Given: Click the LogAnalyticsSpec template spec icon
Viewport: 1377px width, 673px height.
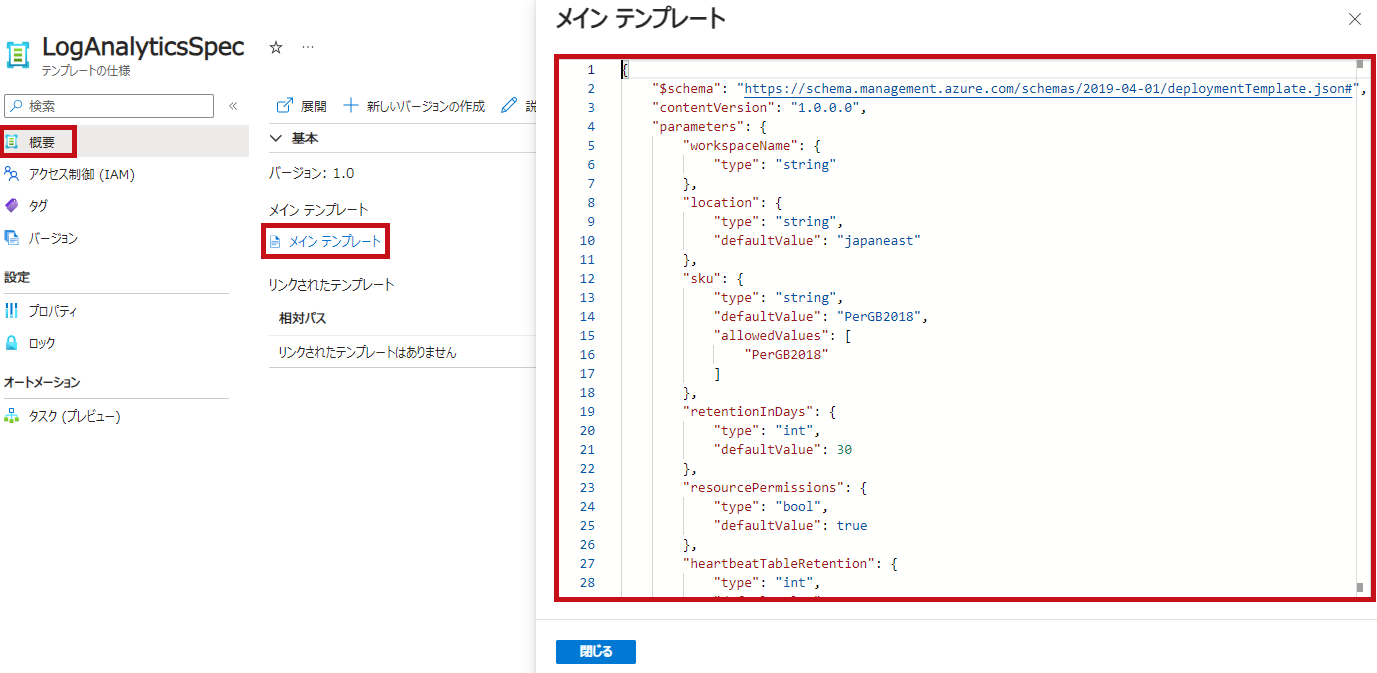Looking at the screenshot, I should point(18,55).
